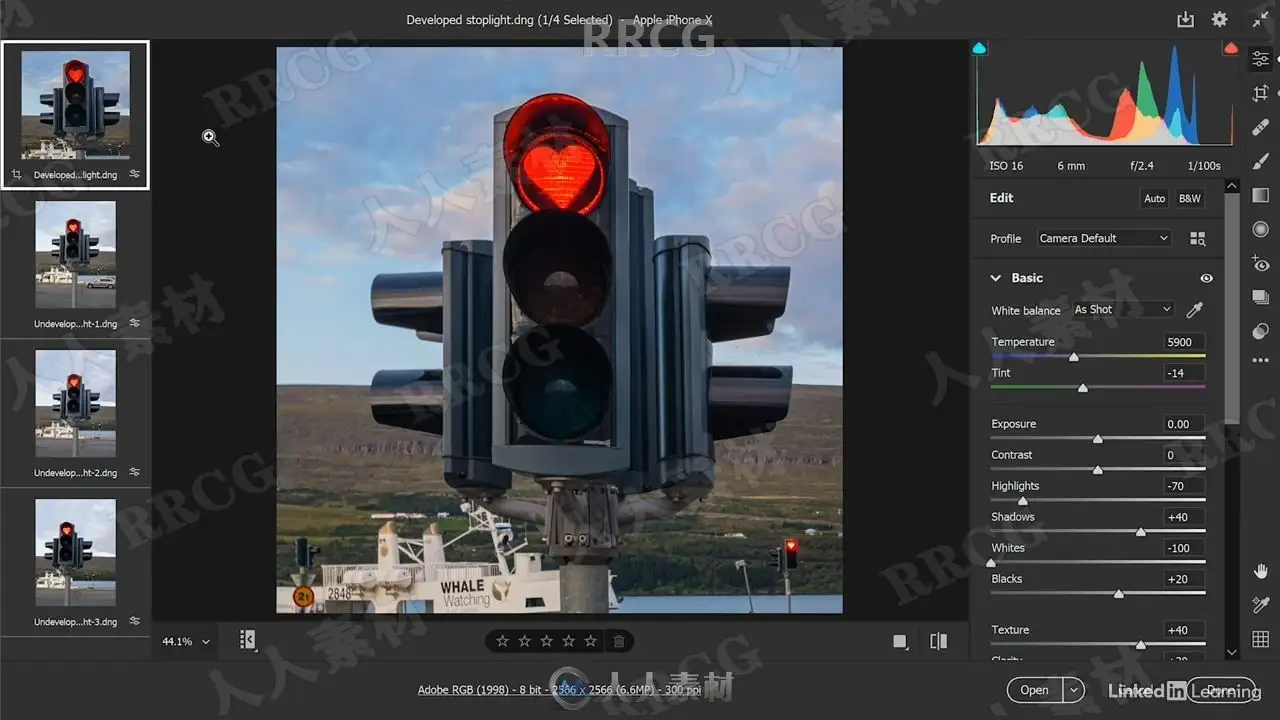Select the Red Eye removal tool
Screen dimensions: 1280x720
[1260, 263]
